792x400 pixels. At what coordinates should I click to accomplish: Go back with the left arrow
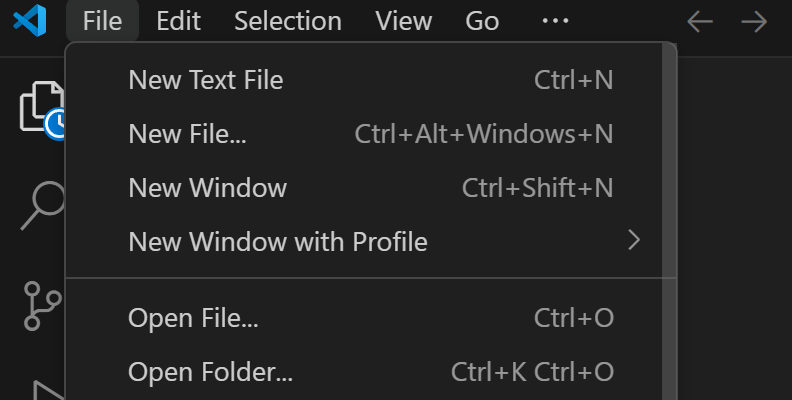[x=700, y=21]
